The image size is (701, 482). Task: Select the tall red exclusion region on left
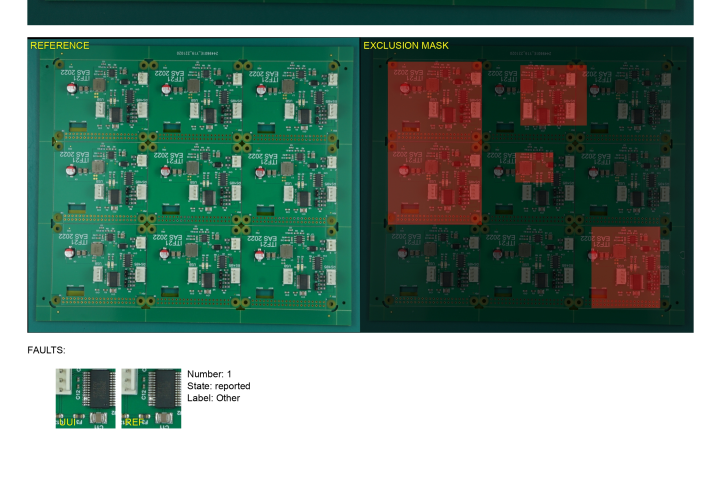[434, 142]
